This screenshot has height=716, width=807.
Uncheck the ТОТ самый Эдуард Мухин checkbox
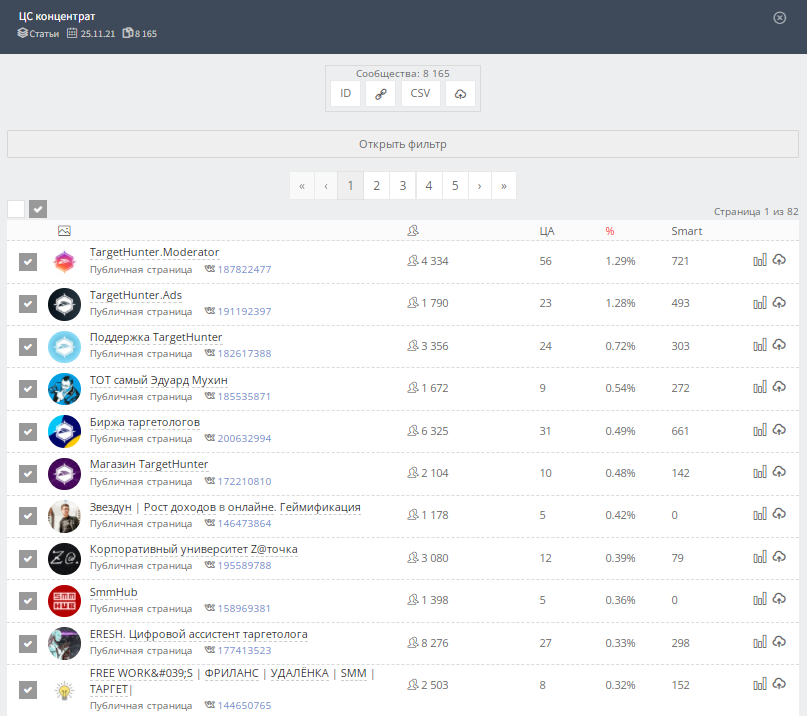click(x=28, y=389)
